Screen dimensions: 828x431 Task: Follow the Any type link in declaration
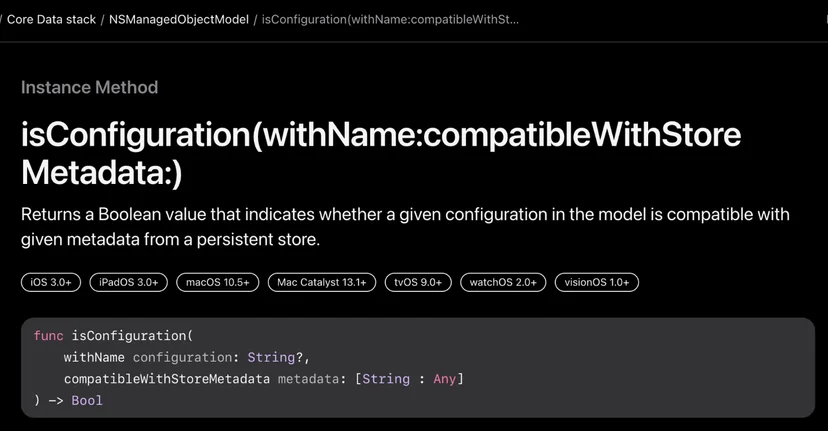click(445, 379)
